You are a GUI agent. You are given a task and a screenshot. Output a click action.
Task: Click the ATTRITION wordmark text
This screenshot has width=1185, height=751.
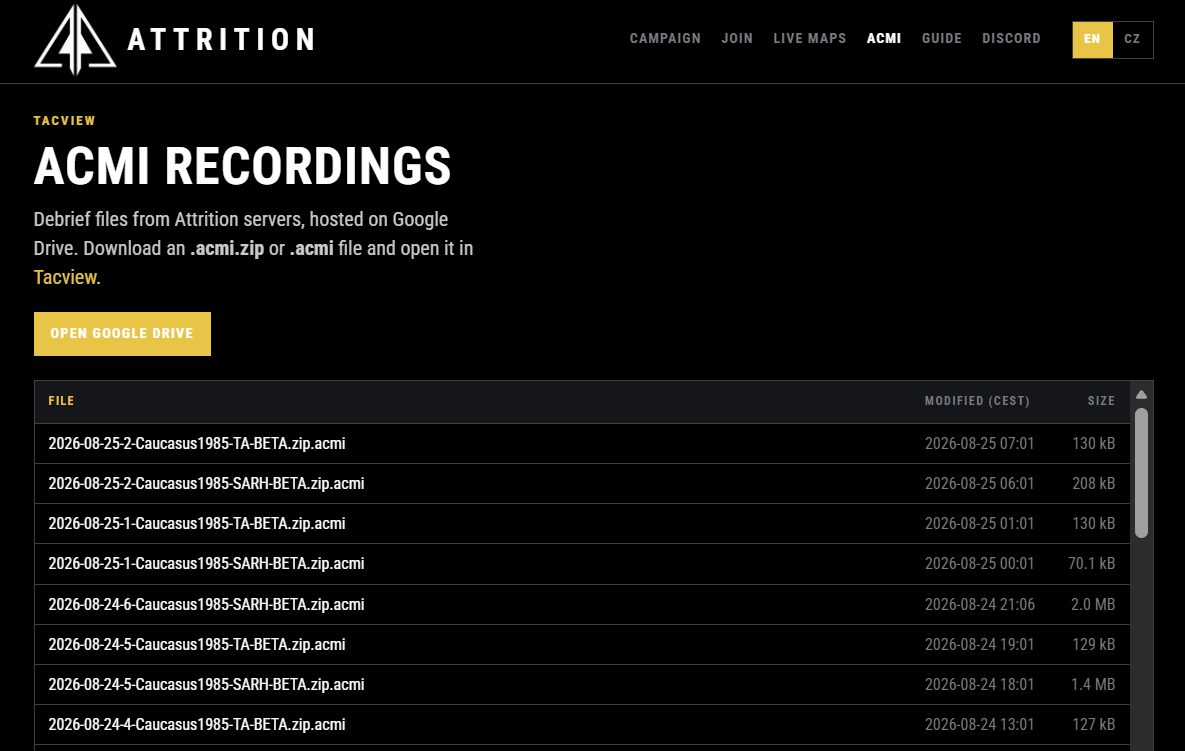[x=221, y=39]
